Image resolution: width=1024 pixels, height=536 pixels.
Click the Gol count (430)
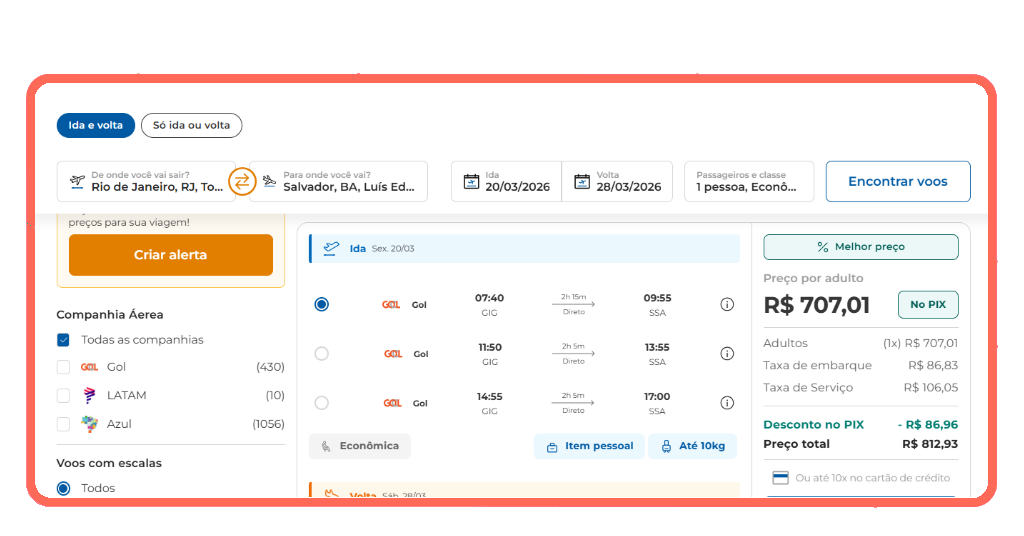[270, 367]
